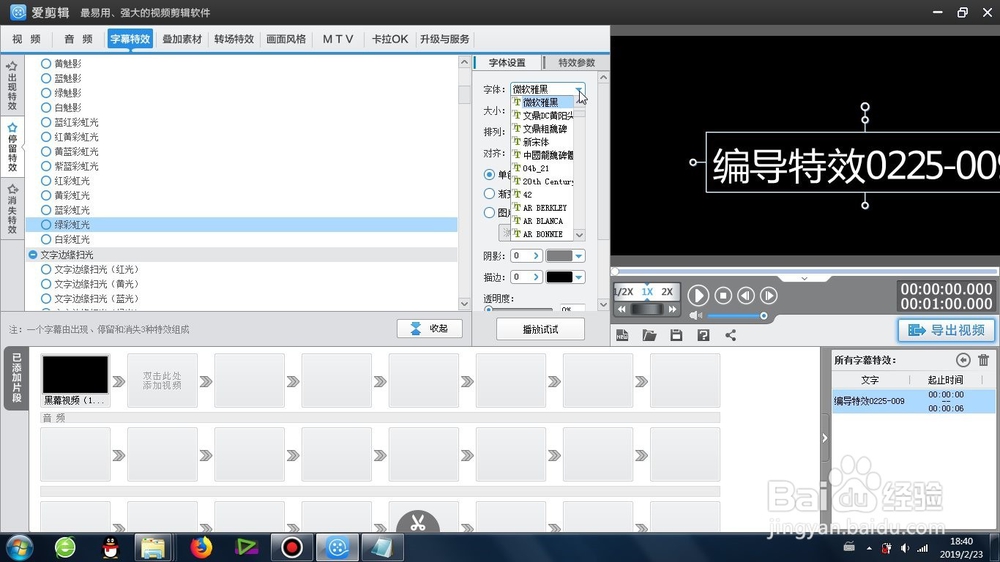Click the scissors cut button on the timeline

pos(418,523)
